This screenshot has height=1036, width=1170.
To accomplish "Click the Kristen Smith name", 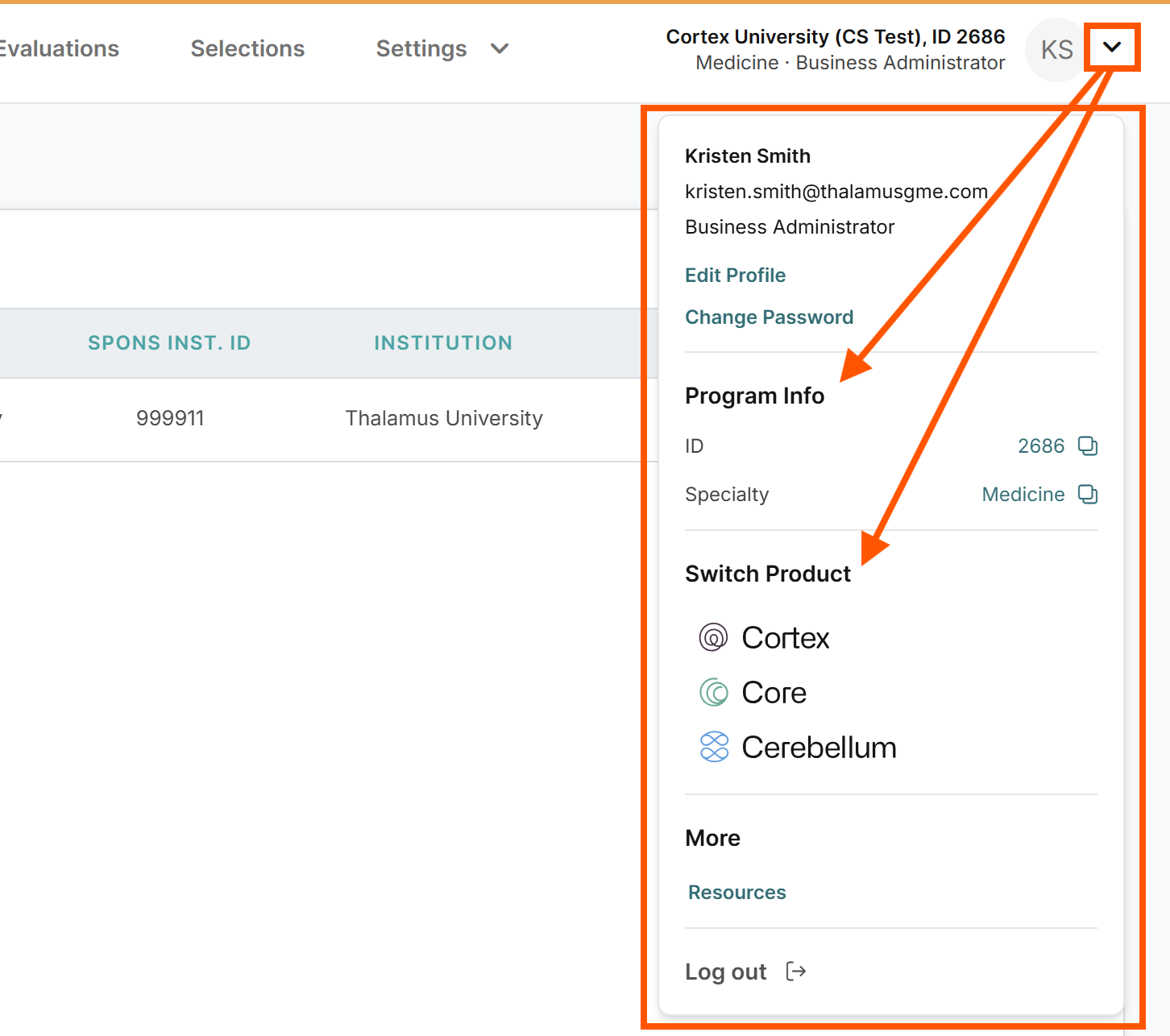I will point(748,155).
